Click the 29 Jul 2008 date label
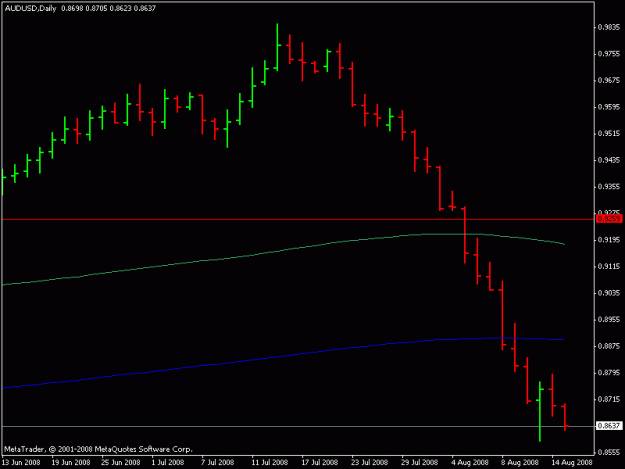Viewport: 625px width, 469px height. coord(420,463)
